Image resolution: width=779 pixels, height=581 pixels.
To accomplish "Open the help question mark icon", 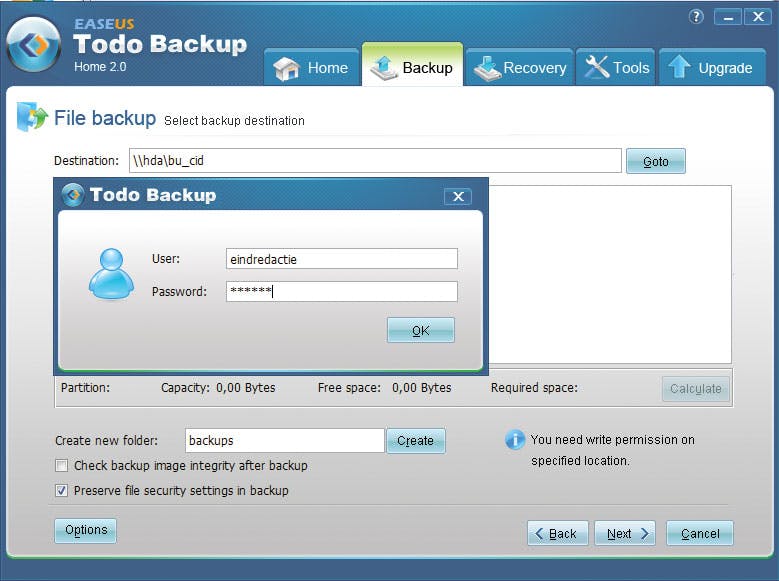I will point(696,17).
